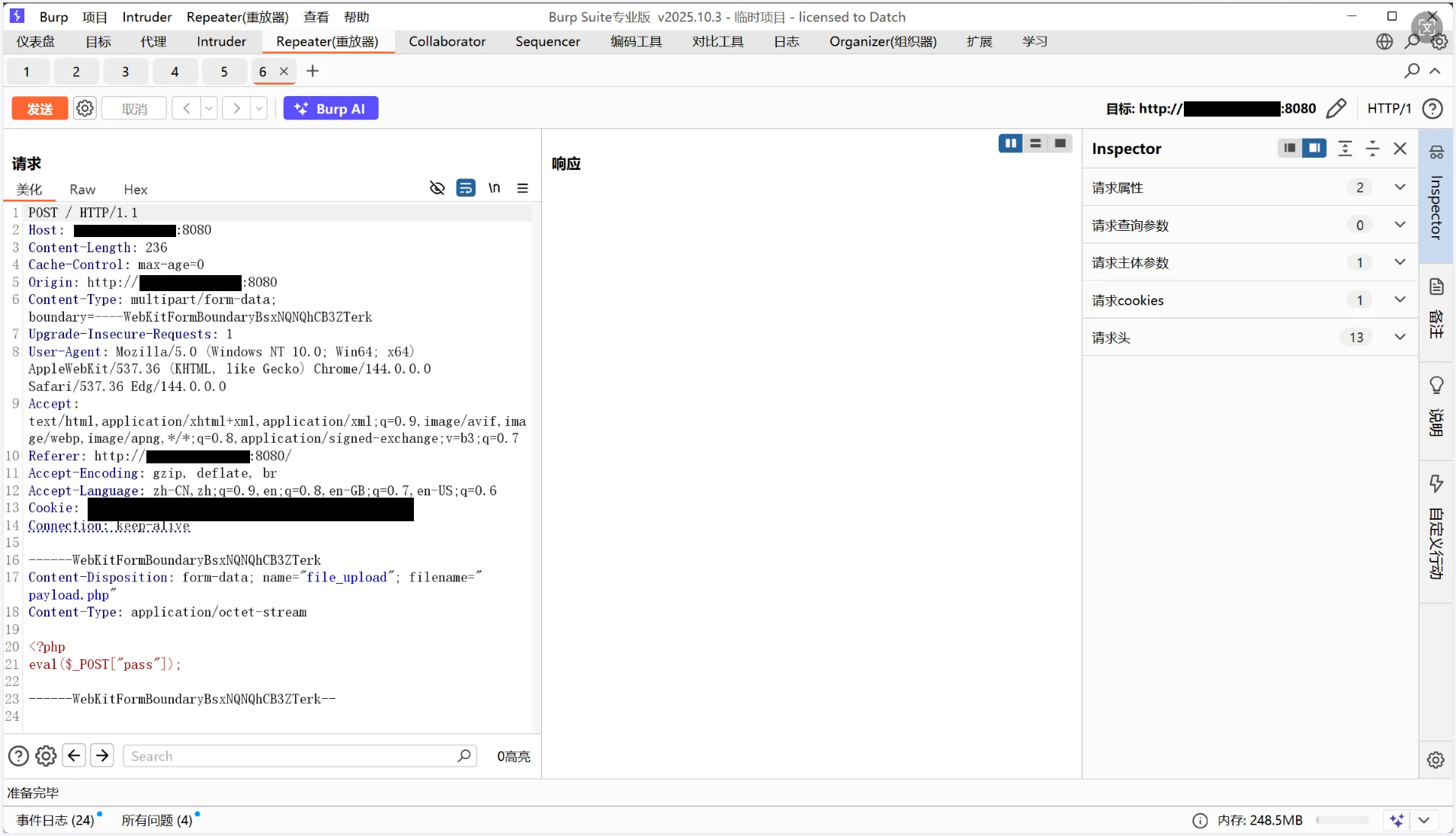Switch to the Sequencer tab
The image size is (1456, 836).
tap(548, 42)
